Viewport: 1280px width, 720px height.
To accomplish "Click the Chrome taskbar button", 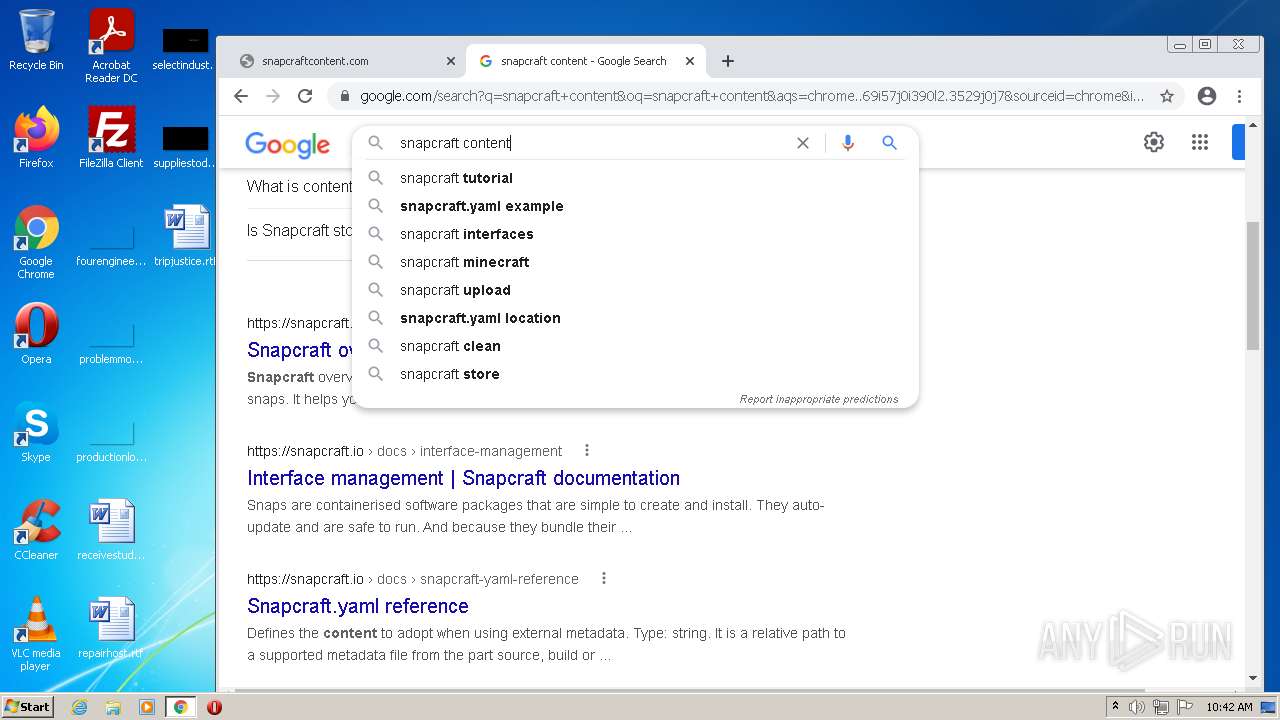I will pyautogui.click(x=180, y=707).
